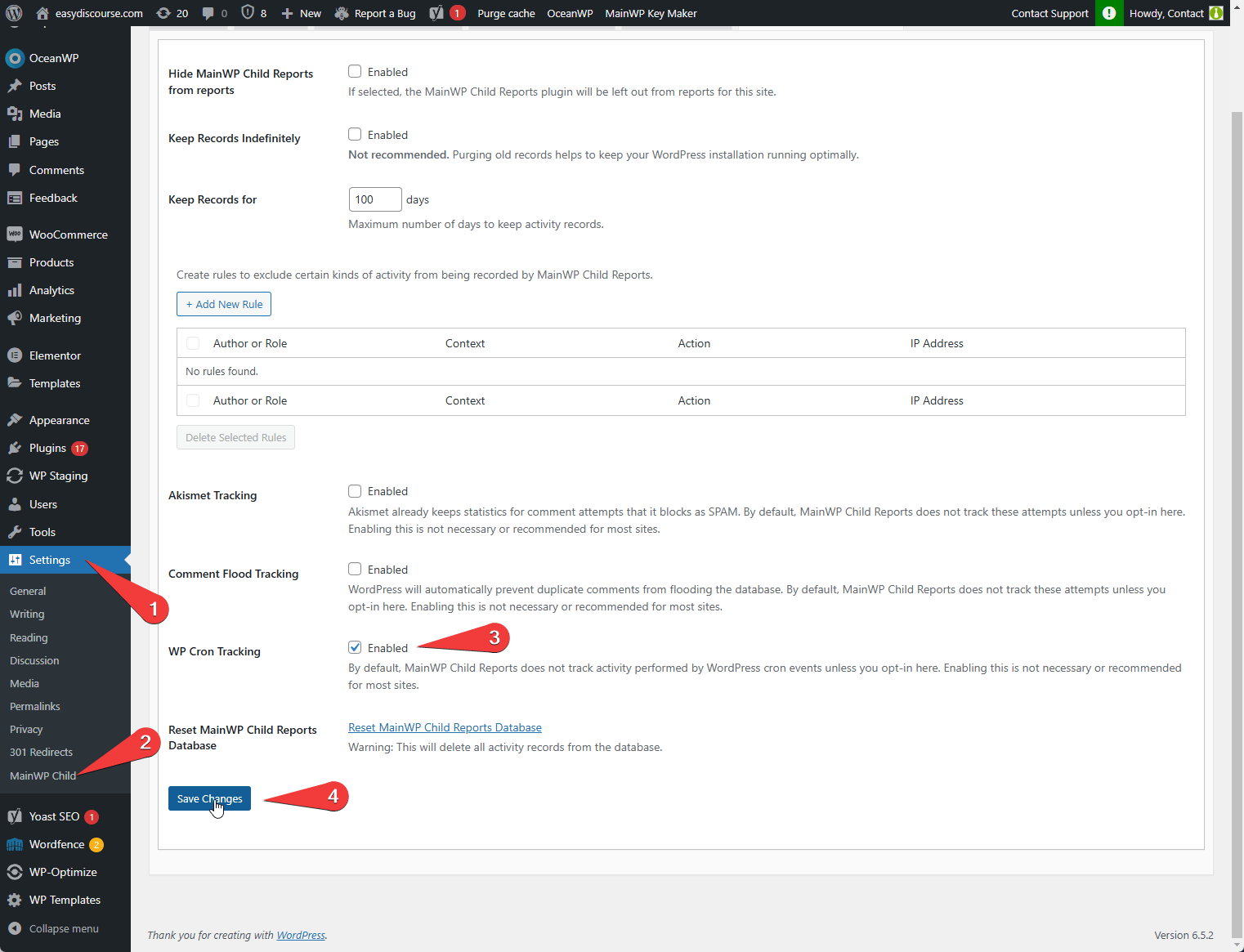Viewport: 1244px width, 952px height.
Task: Click the WordPress logo in admin bar
Action: click(14, 13)
